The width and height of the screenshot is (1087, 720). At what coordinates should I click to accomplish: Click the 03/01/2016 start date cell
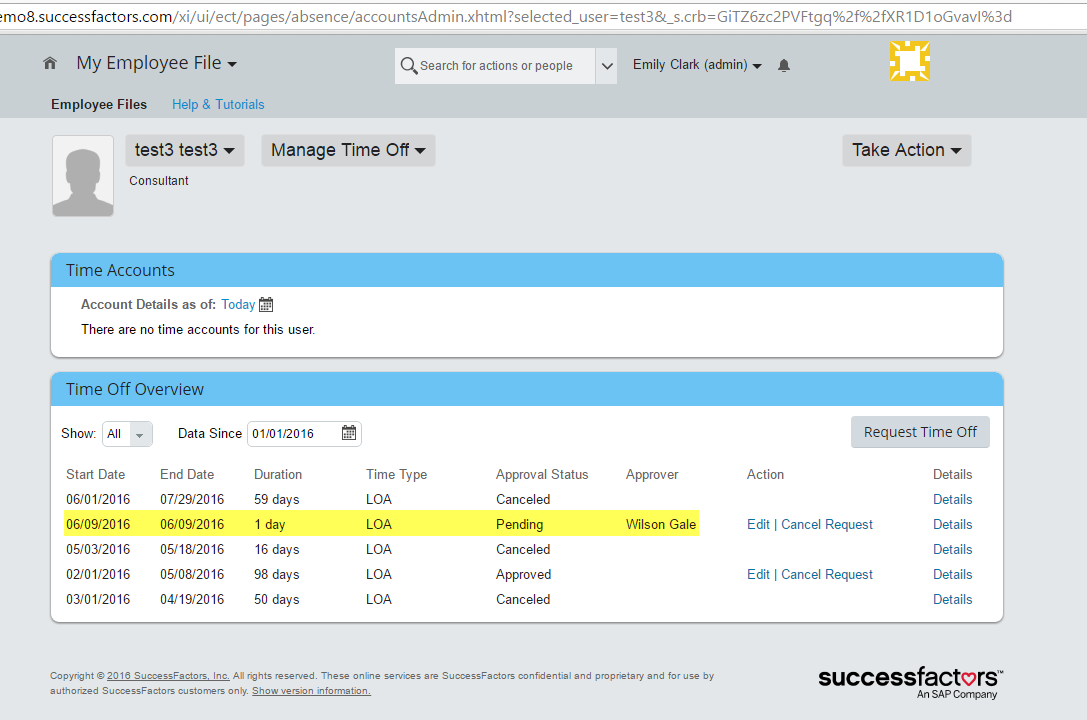[98, 599]
